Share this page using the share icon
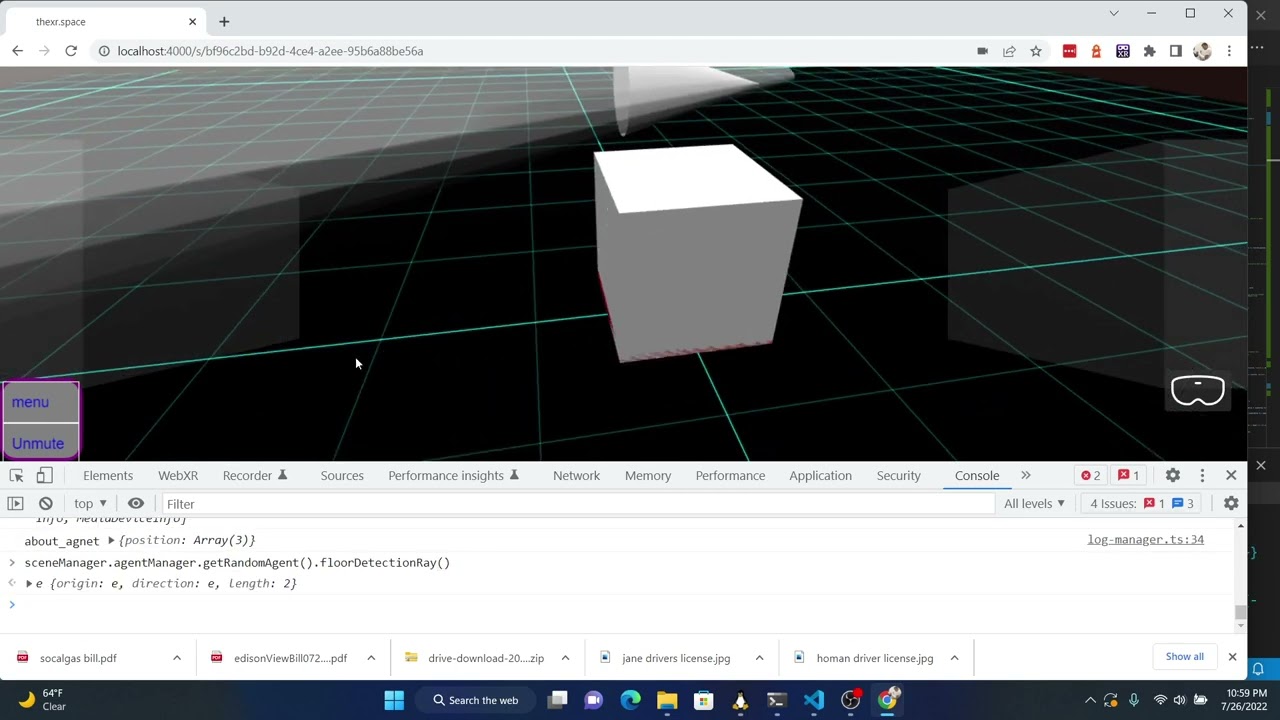The height and width of the screenshot is (720, 1280). (1009, 51)
